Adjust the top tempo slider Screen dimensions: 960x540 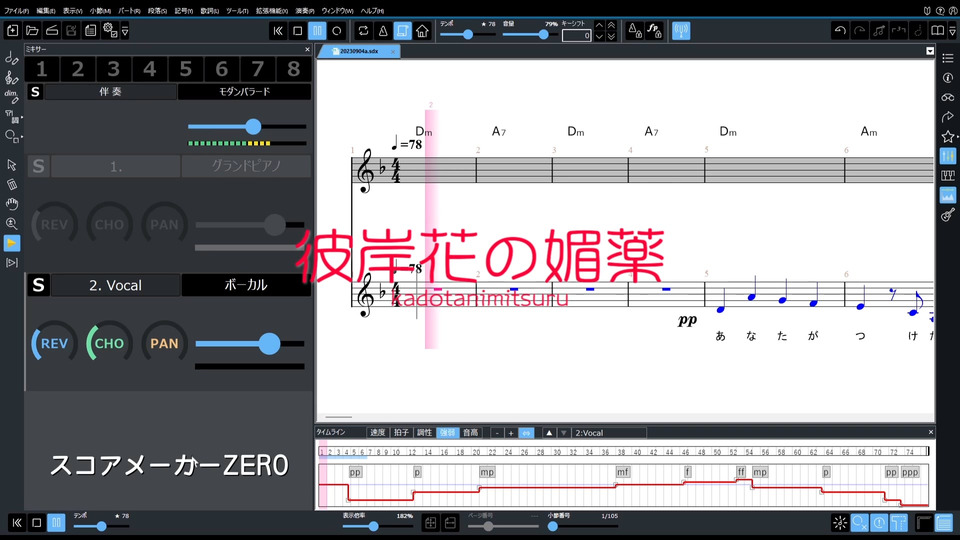[468, 35]
